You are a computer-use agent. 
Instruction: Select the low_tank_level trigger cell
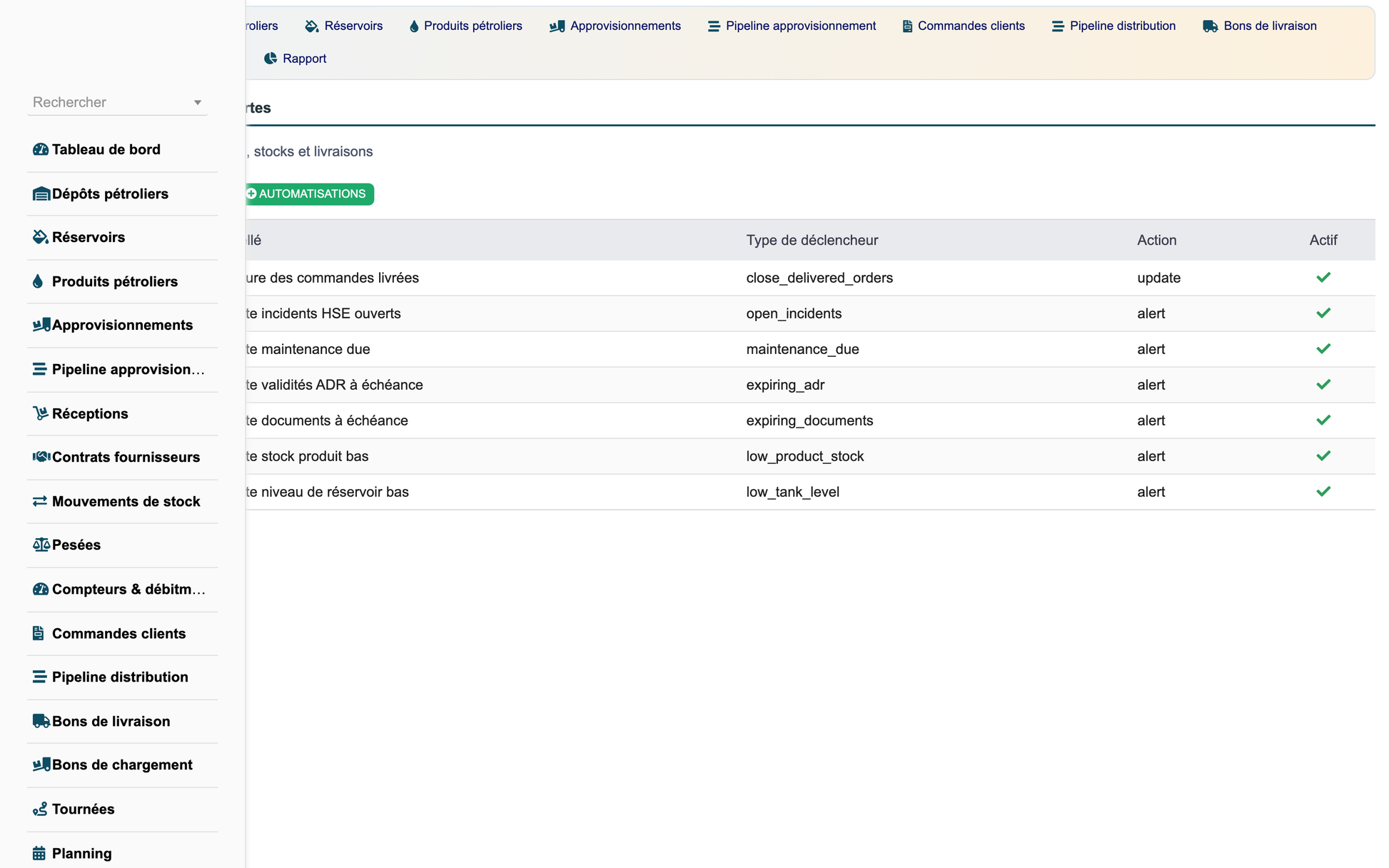[792, 492]
